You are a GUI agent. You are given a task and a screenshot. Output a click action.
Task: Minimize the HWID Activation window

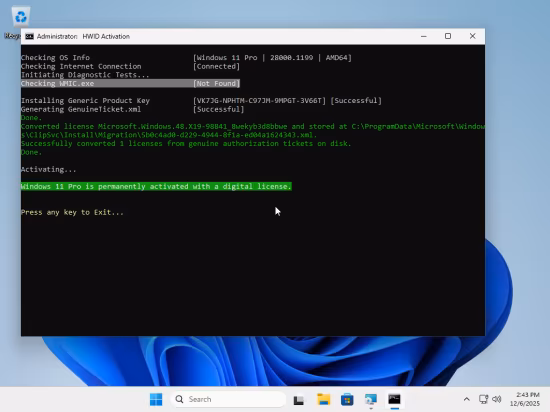(424, 36)
